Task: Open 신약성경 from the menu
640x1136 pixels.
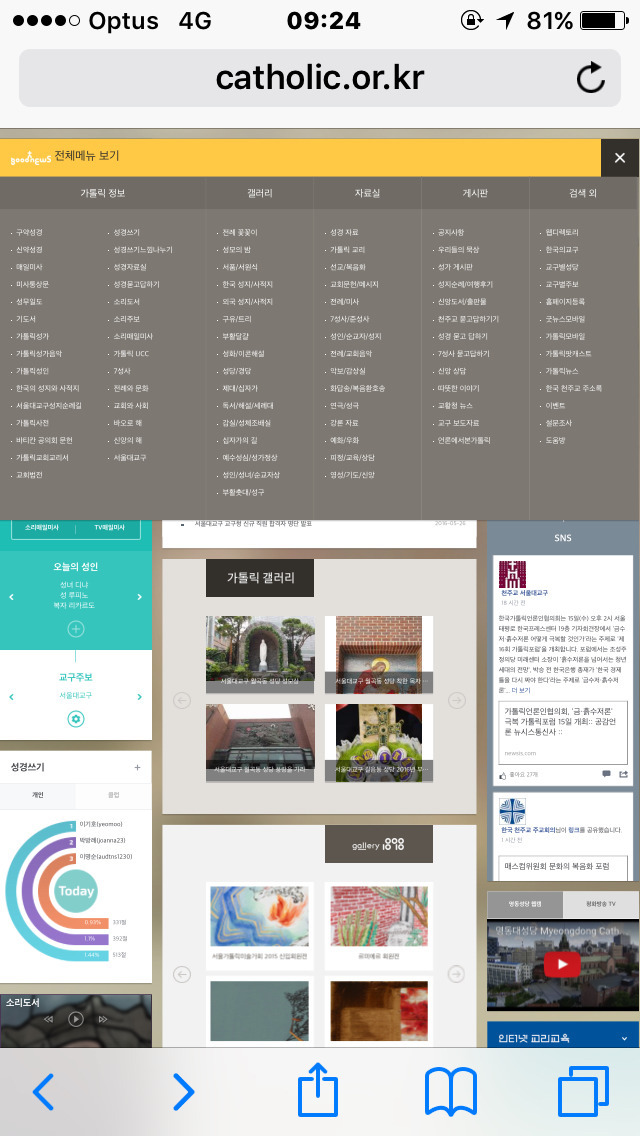Action: [29, 250]
